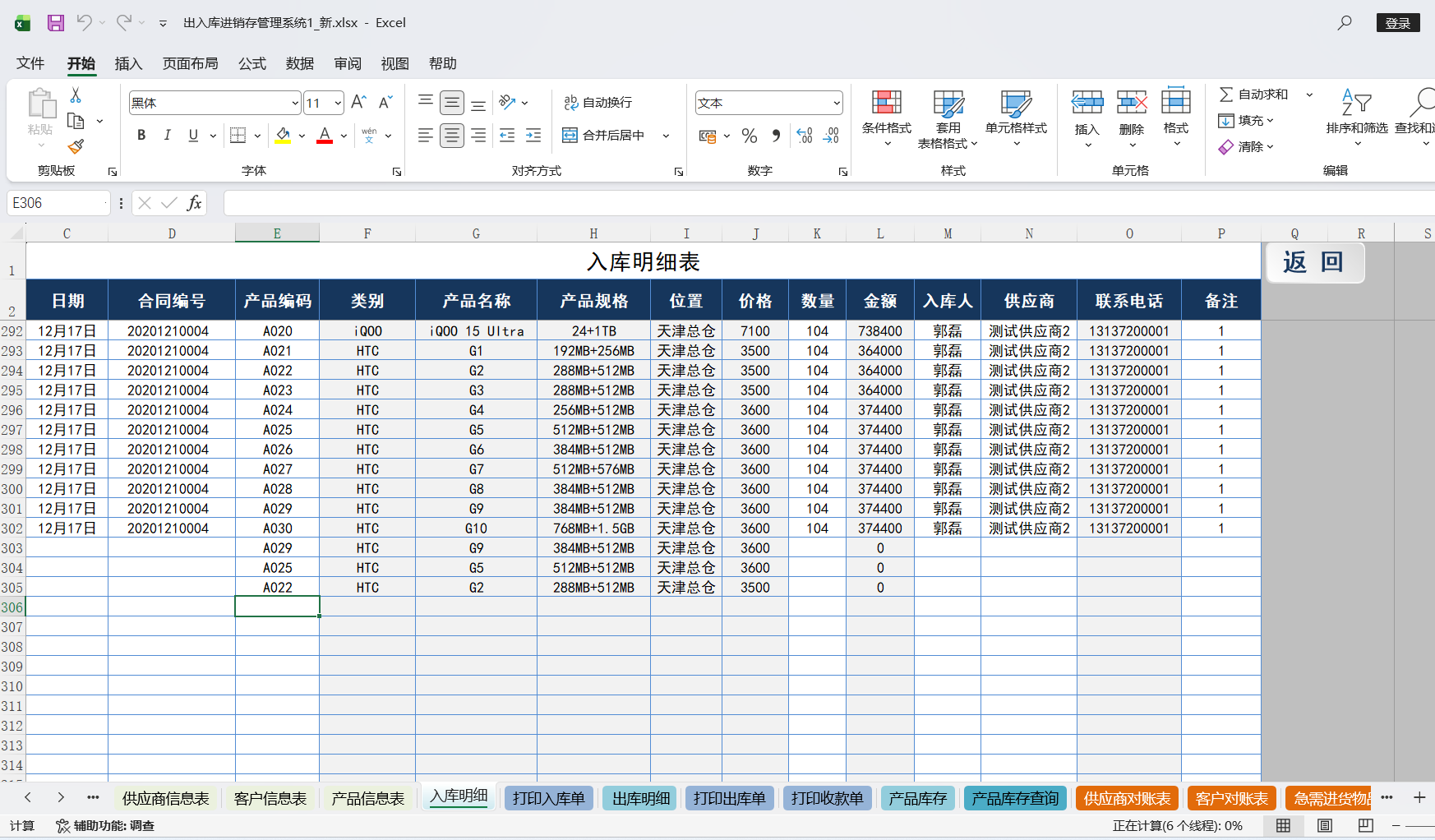Click the Format Painter brush icon
1435x840 pixels.
tap(76, 147)
